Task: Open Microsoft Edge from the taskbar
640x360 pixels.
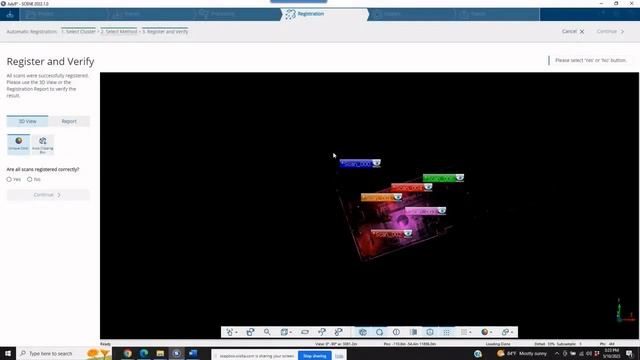Action: (144, 353)
